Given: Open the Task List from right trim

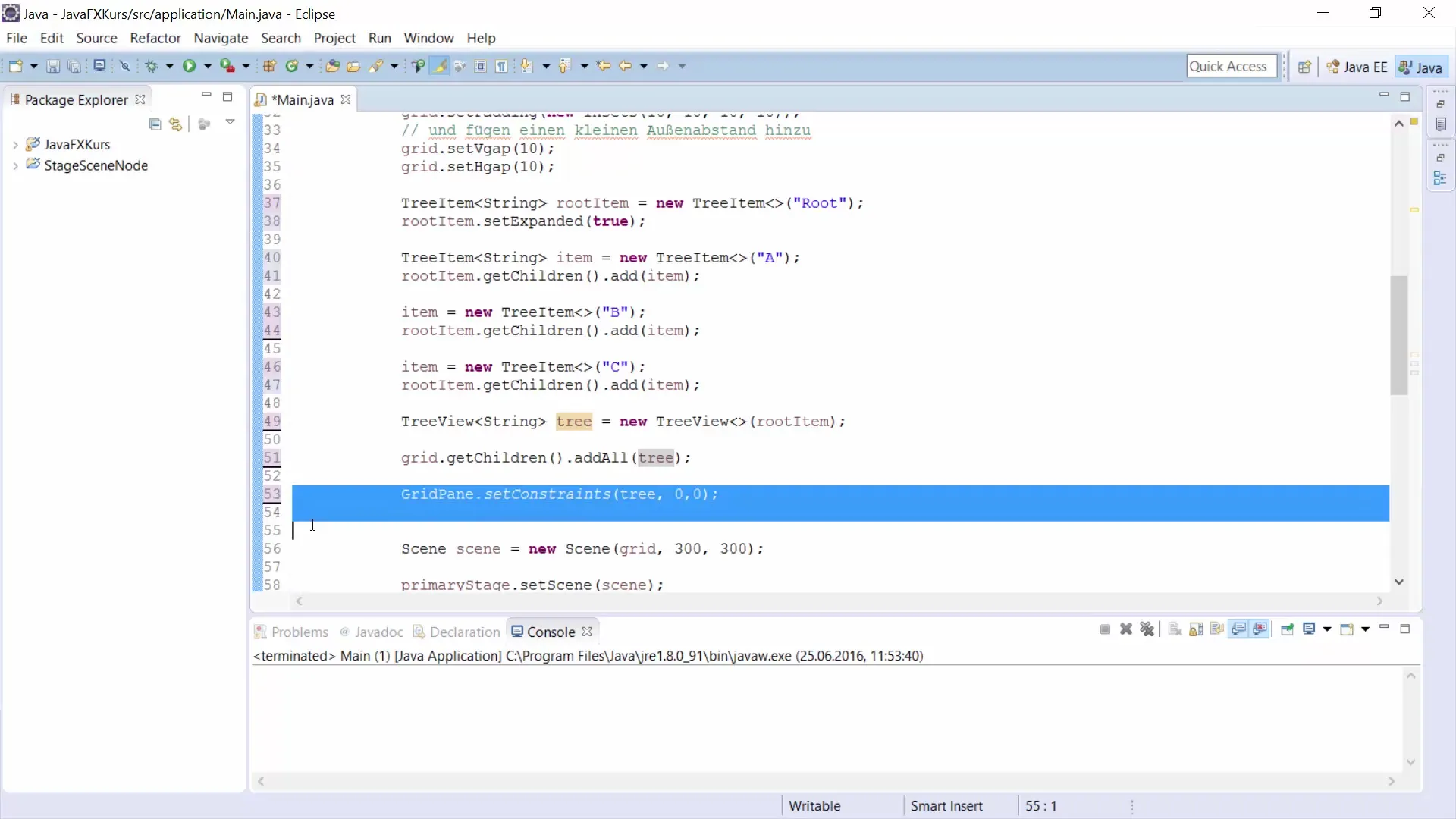Looking at the screenshot, I should 1440,124.
